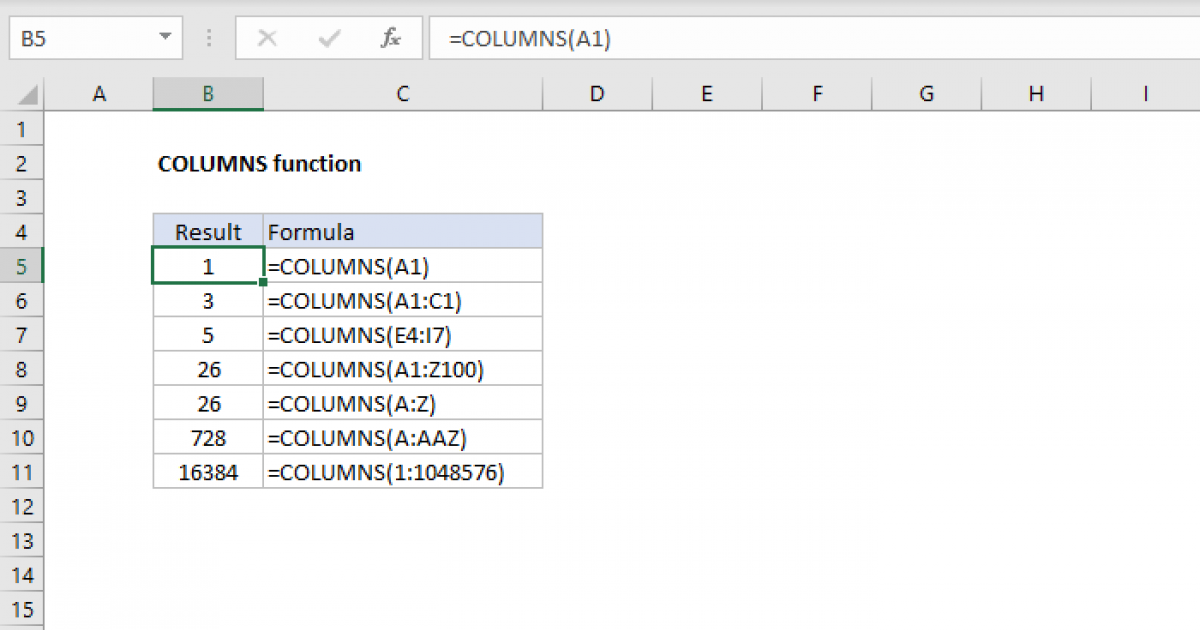Select row 5 header

(23, 267)
